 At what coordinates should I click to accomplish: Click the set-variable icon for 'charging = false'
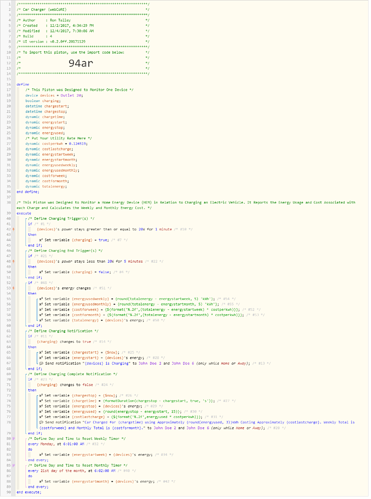coord(41,272)
